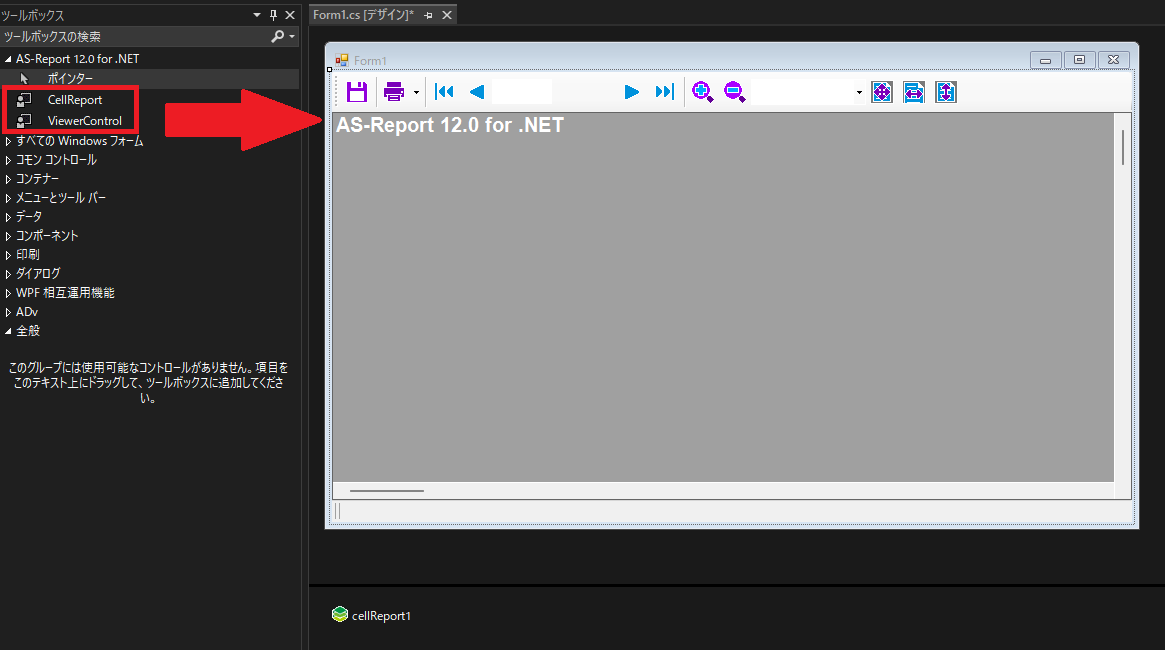
Task: Click Form1 close button
Action: coord(1114,60)
